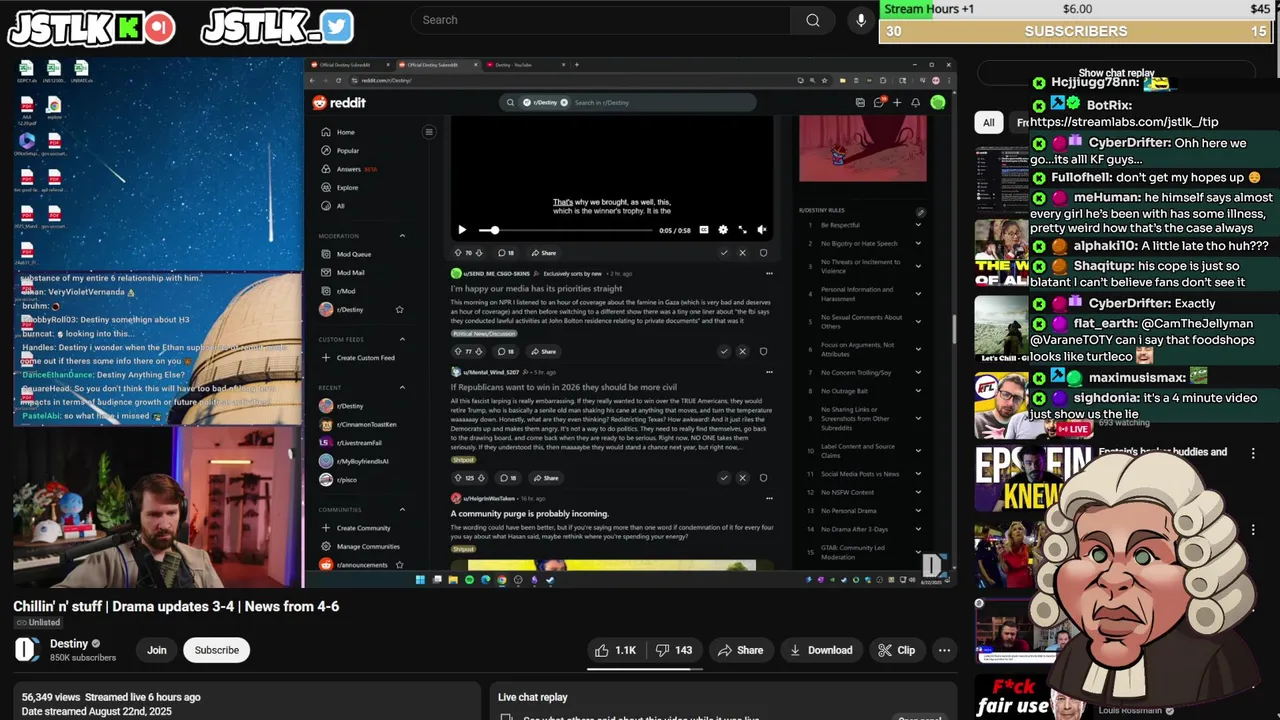
Task: Open Reddit video player settings gear
Action: (723, 230)
